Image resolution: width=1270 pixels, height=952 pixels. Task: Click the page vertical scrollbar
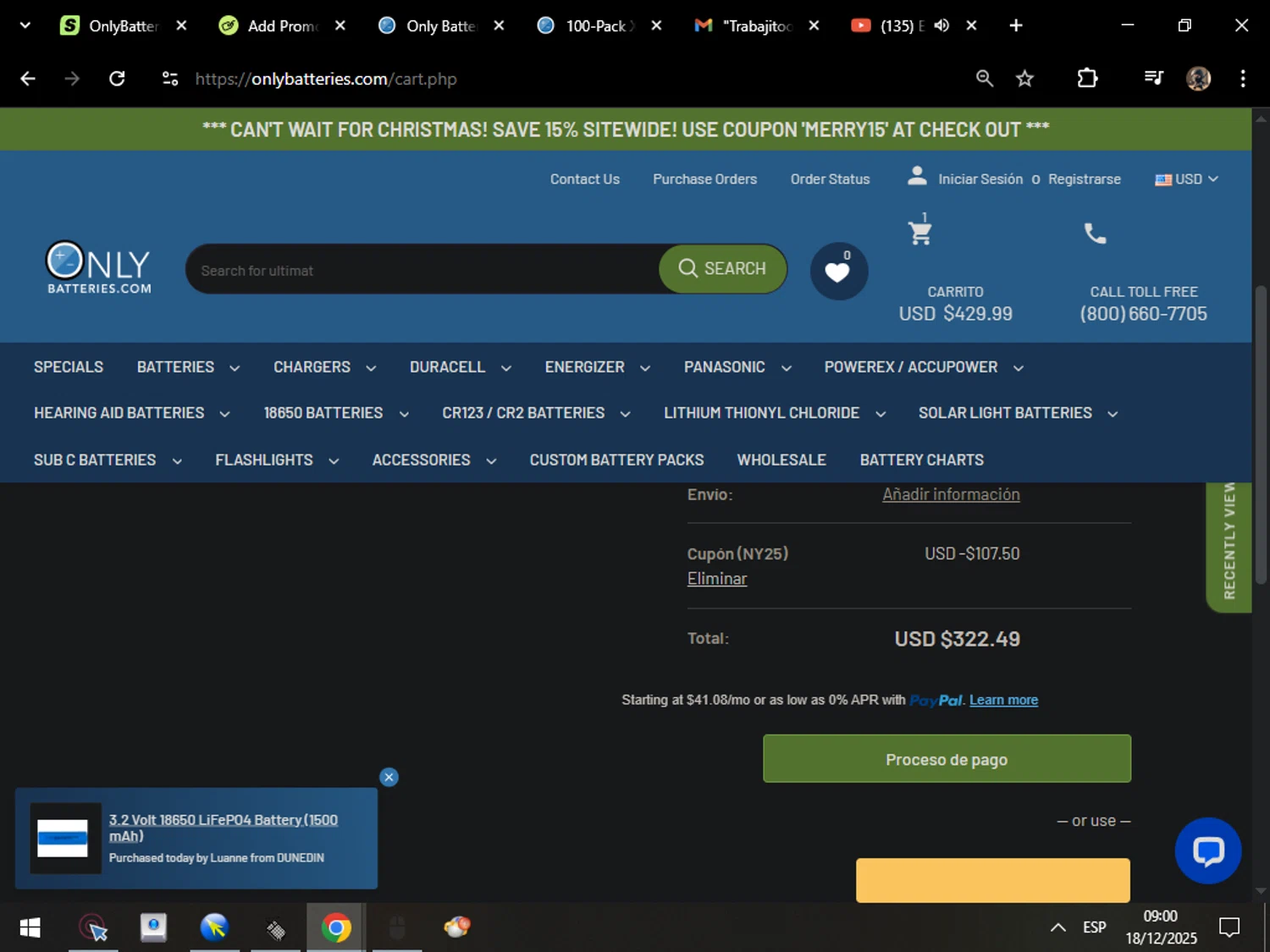tap(1261, 436)
